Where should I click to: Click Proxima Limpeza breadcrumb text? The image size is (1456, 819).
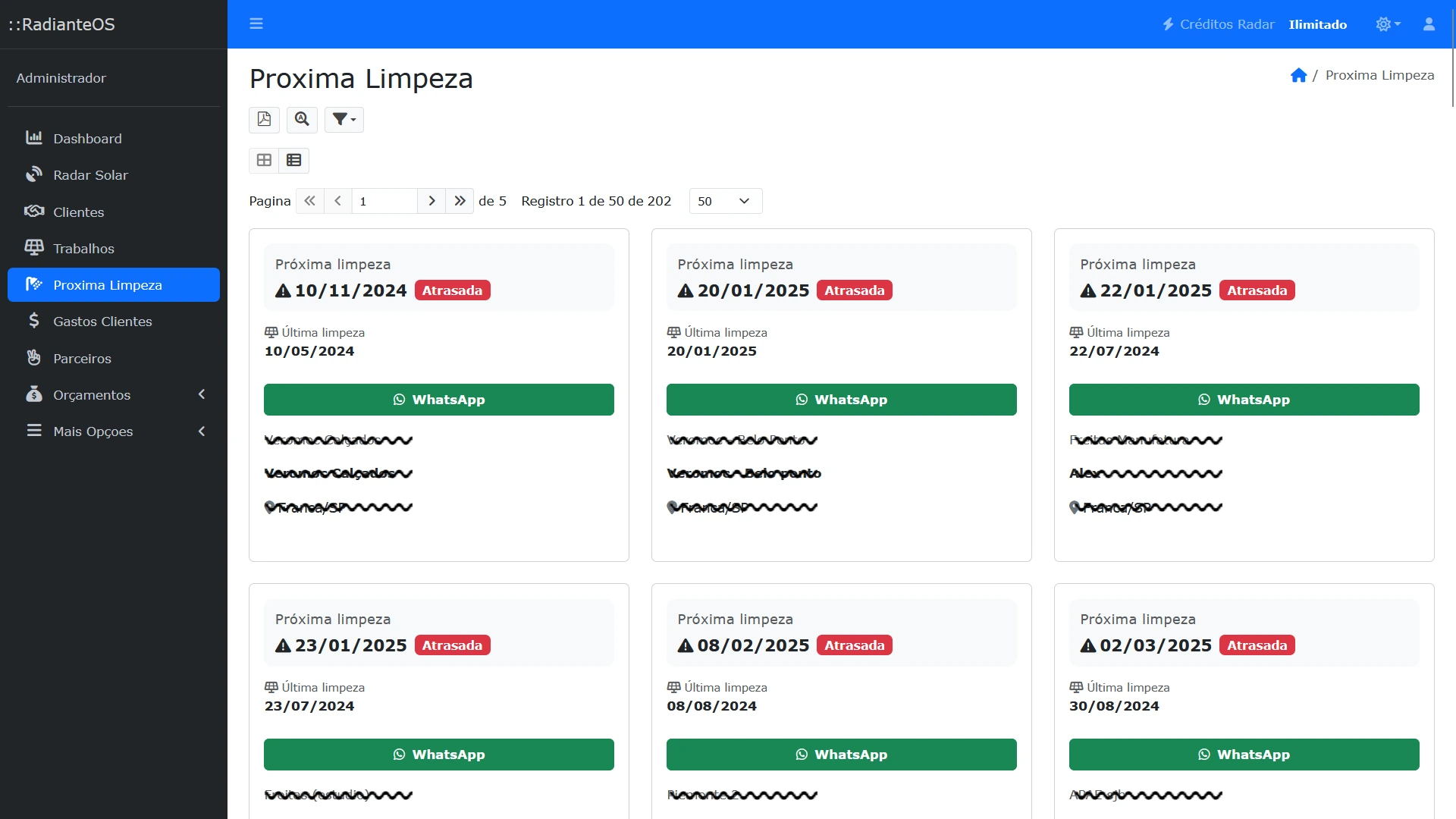tap(1379, 75)
